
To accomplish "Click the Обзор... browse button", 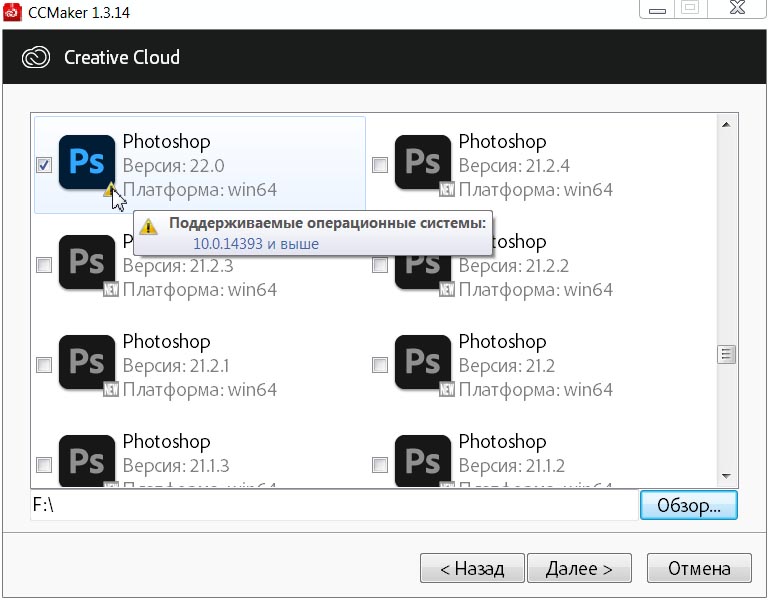I will point(689,505).
